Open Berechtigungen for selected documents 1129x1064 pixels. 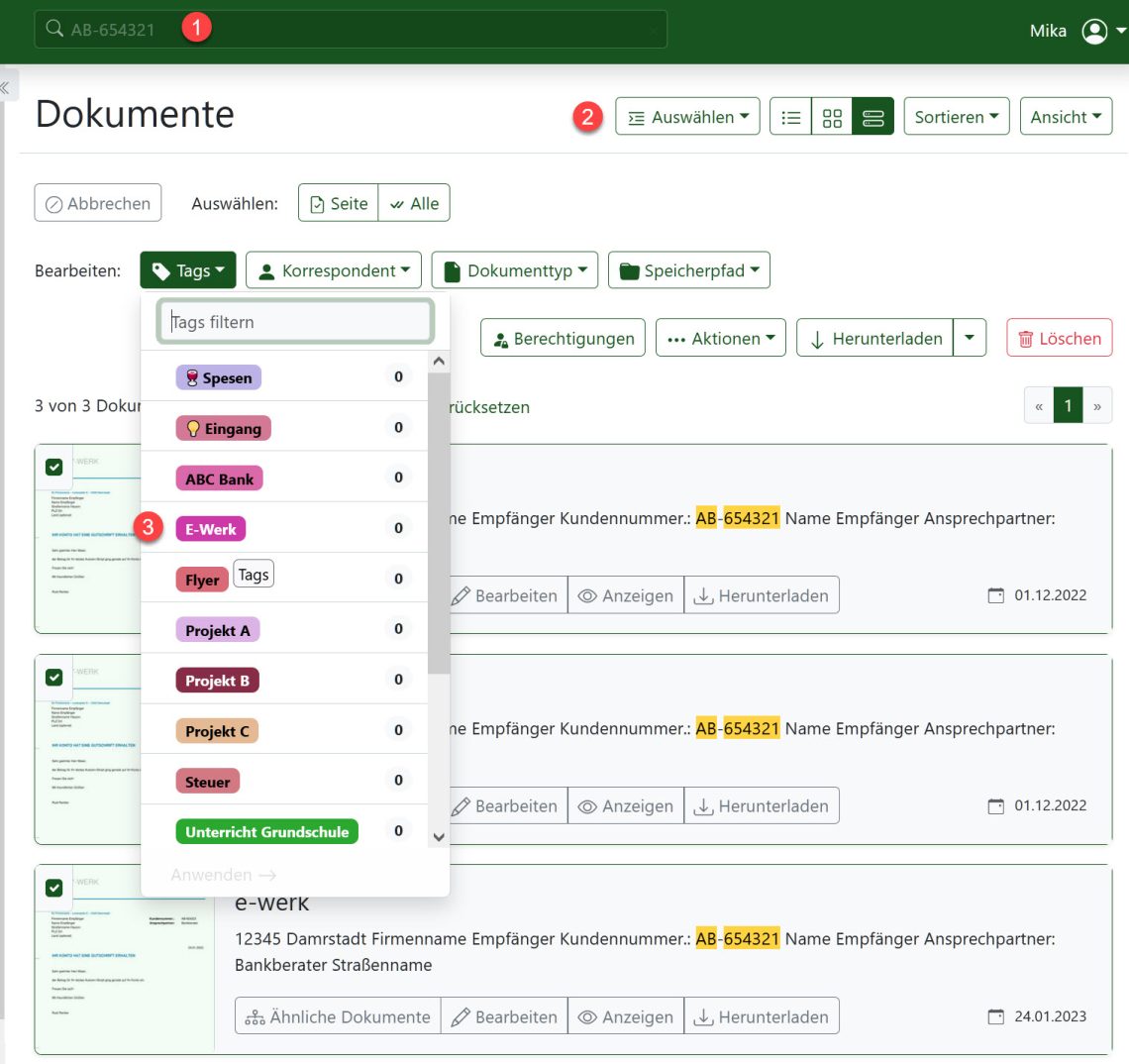562,337
